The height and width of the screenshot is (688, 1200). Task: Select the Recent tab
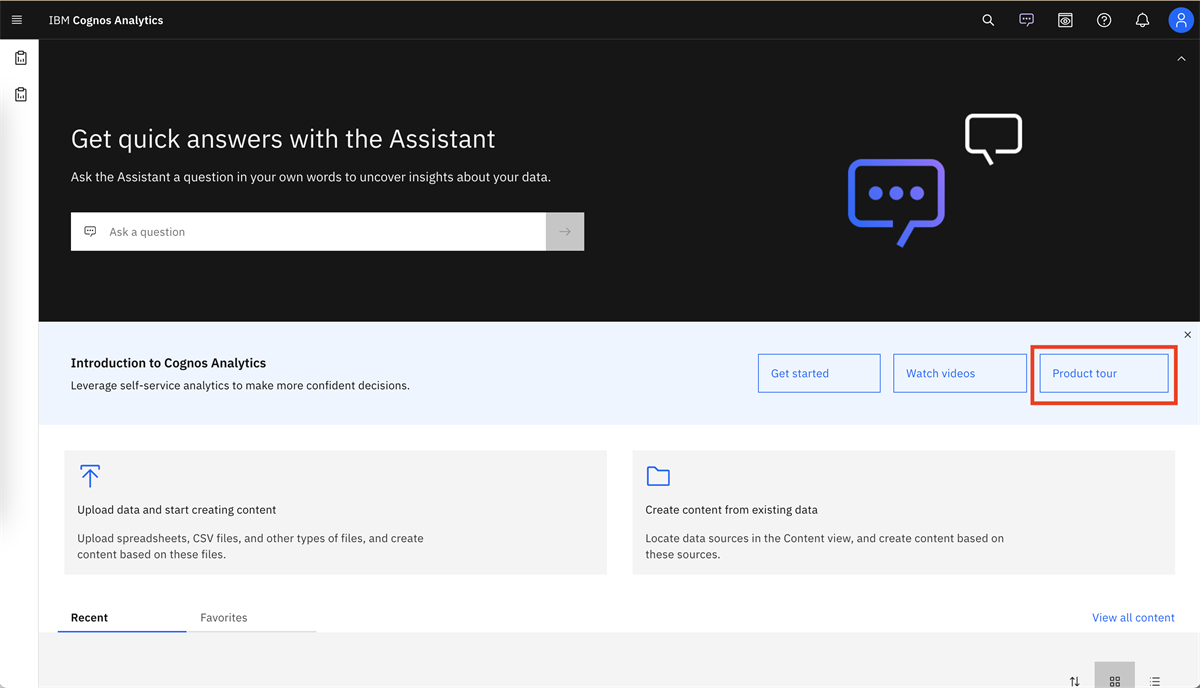(x=89, y=618)
